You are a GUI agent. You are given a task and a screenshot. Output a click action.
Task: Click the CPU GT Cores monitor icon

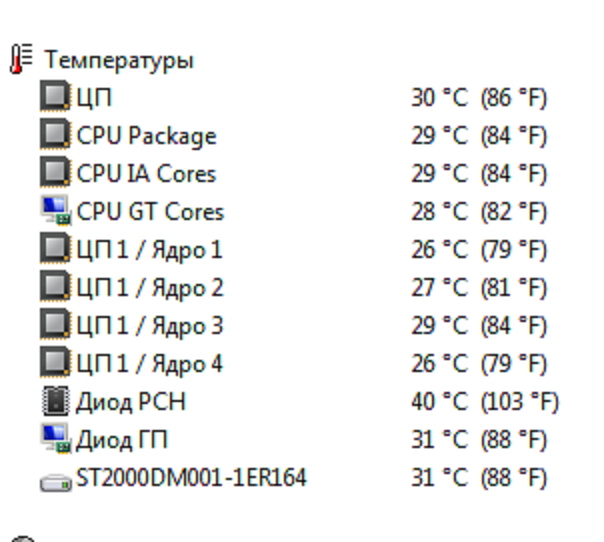click(x=55, y=210)
